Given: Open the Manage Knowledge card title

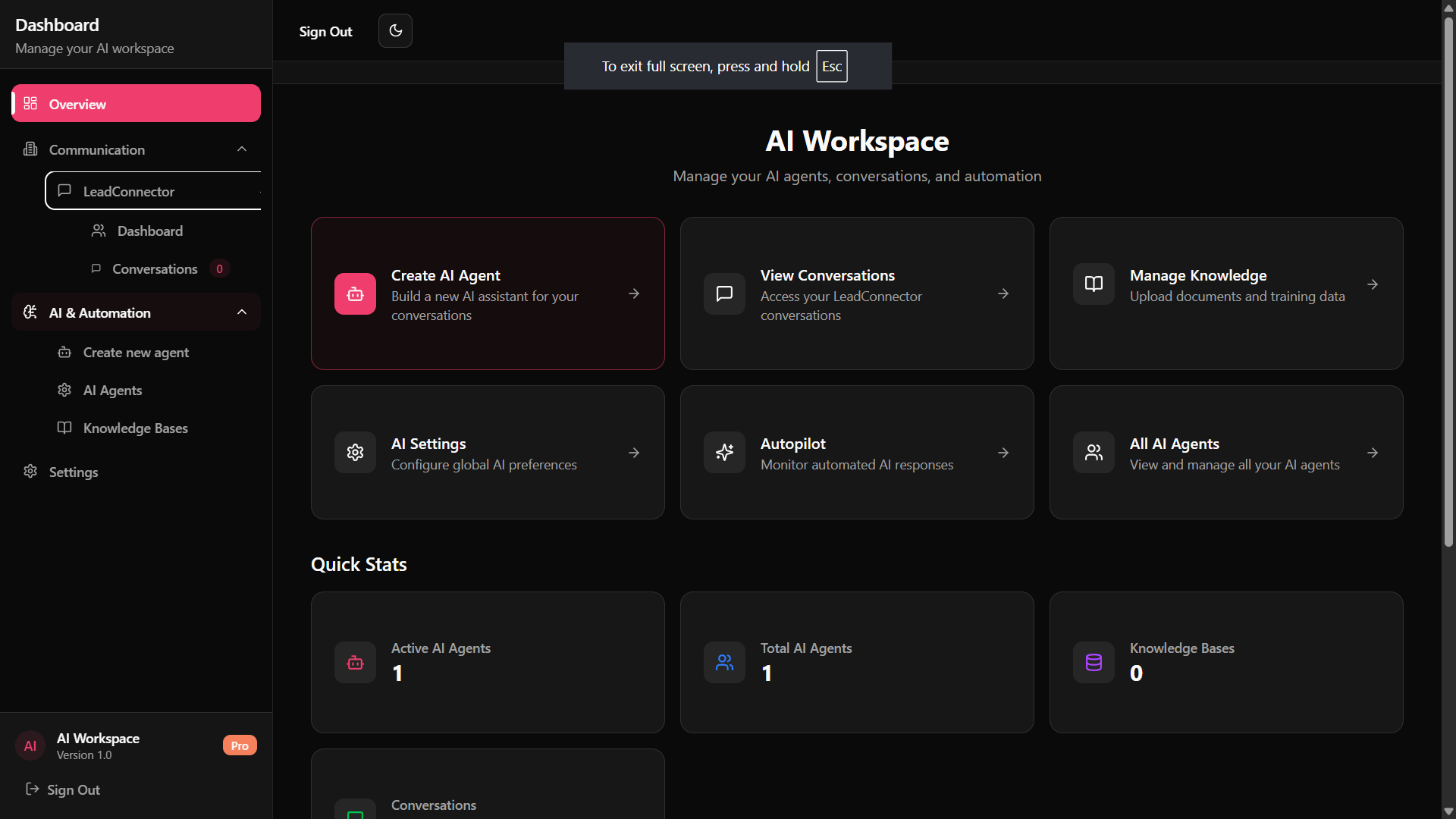Looking at the screenshot, I should pos(1198,275).
